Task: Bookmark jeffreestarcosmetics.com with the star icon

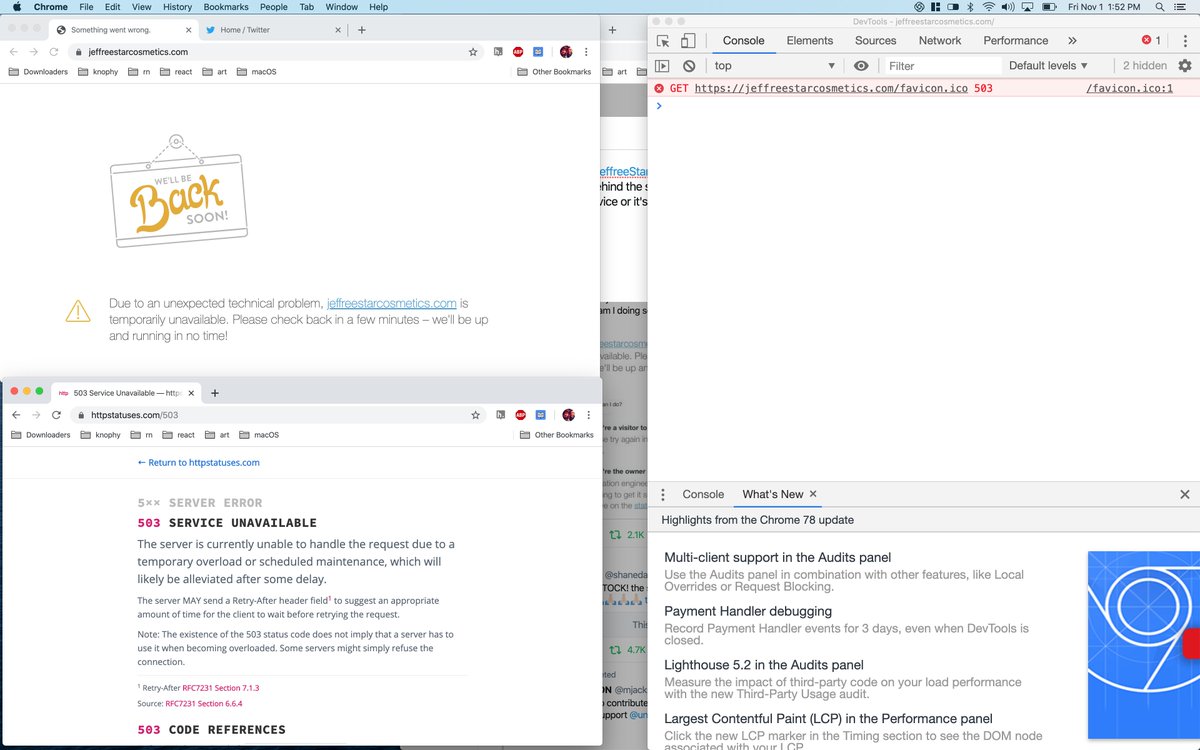Action: [473, 52]
